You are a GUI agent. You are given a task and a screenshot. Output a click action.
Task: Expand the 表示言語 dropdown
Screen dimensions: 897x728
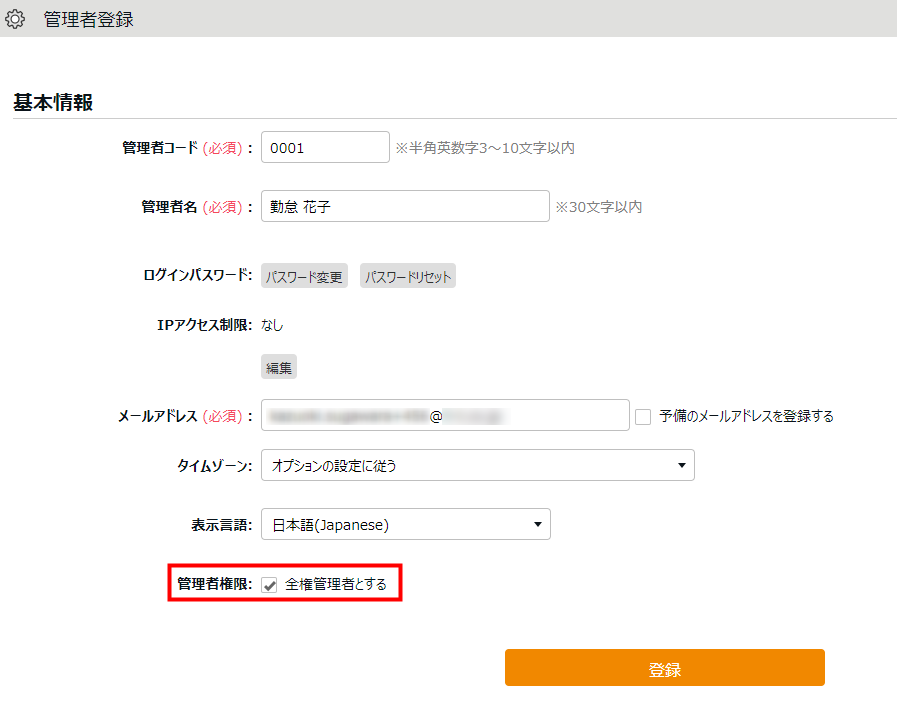click(405, 524)
